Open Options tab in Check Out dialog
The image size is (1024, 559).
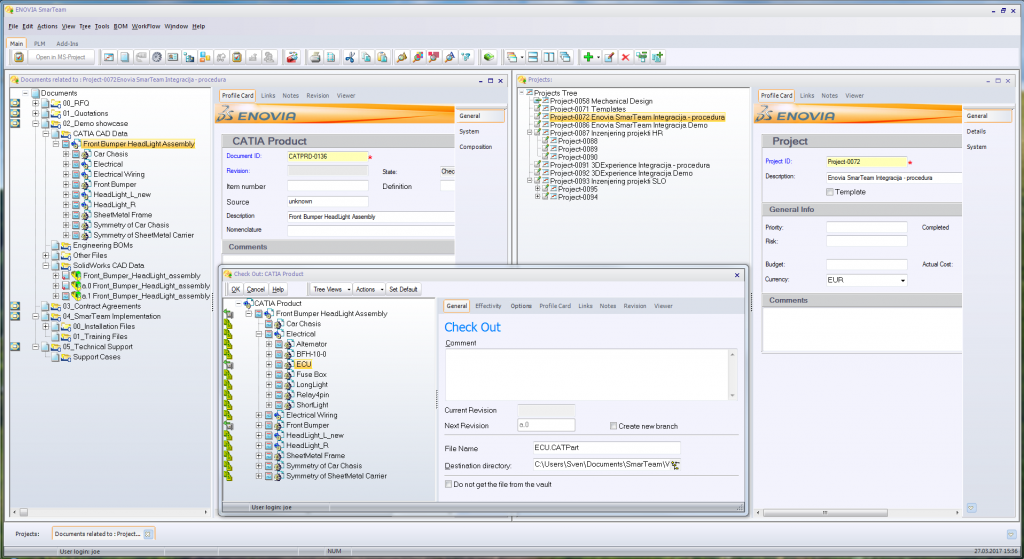tap(520, 306)
